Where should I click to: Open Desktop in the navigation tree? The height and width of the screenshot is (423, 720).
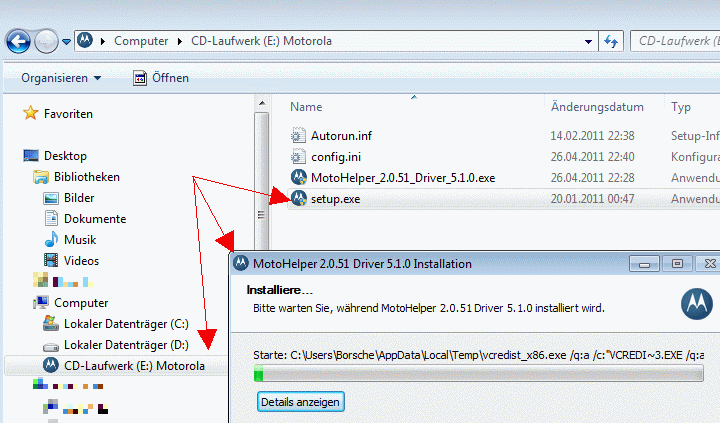pyautogui.click(x=65, y=156)
